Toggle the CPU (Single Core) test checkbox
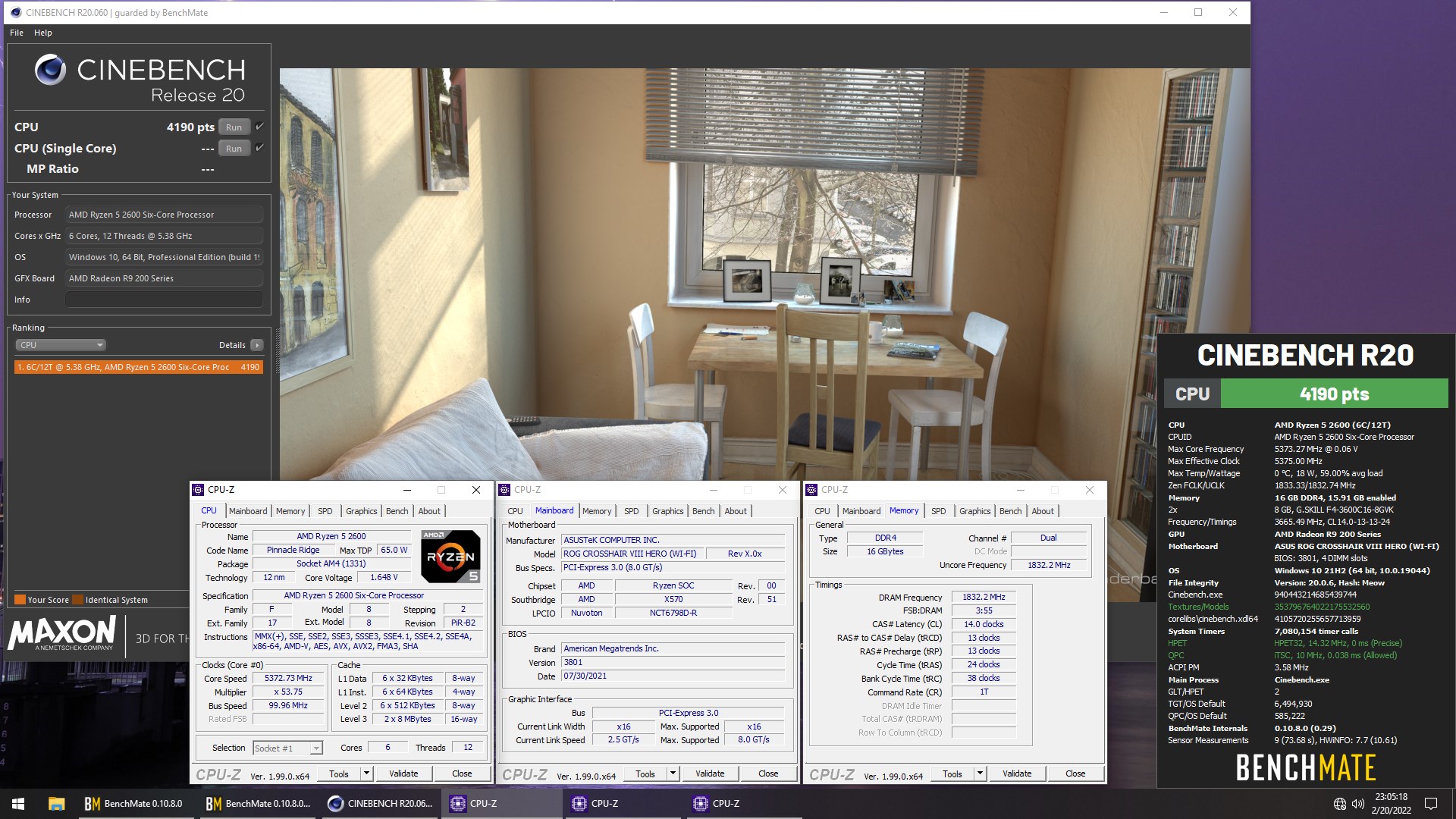1456x819 pixels. [x=259, y=147]
